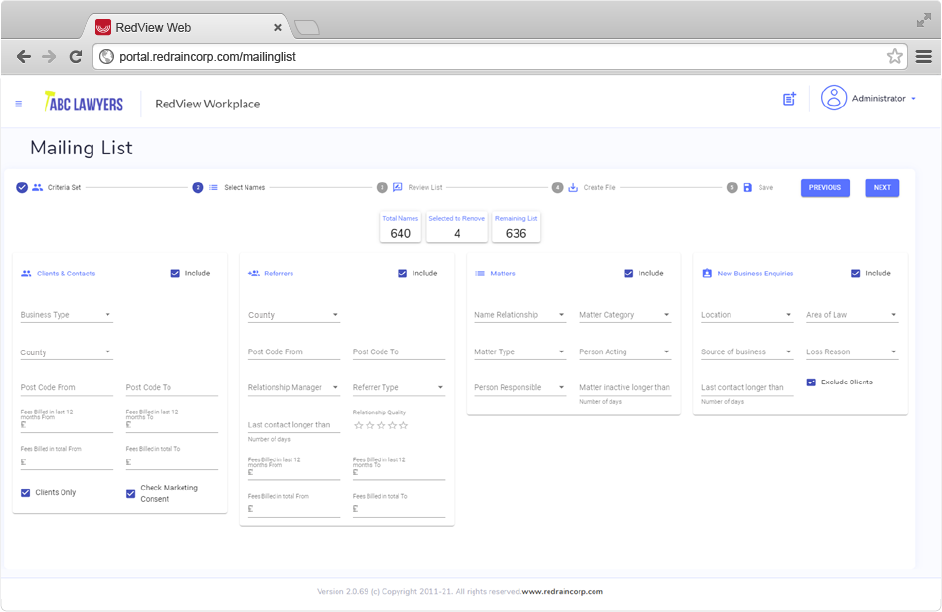The image size is (942, 612).
Task: Set Relationship Quality to the fifth star
Action: [x=403, y=425]
